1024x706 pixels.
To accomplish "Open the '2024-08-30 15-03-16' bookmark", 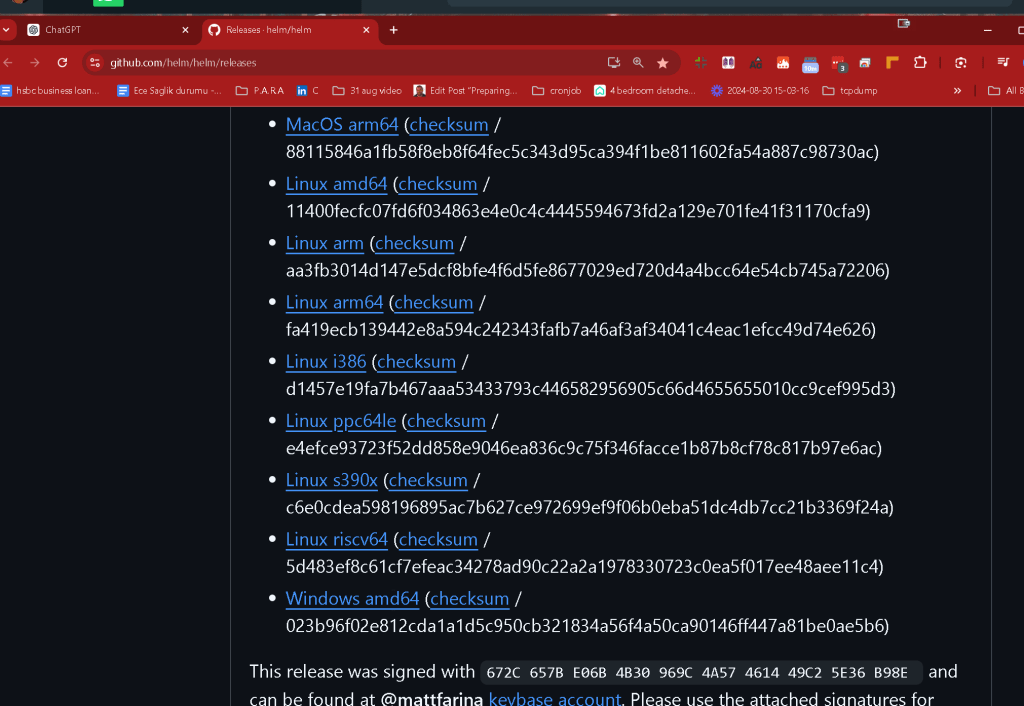I will [x=760, y=91].
